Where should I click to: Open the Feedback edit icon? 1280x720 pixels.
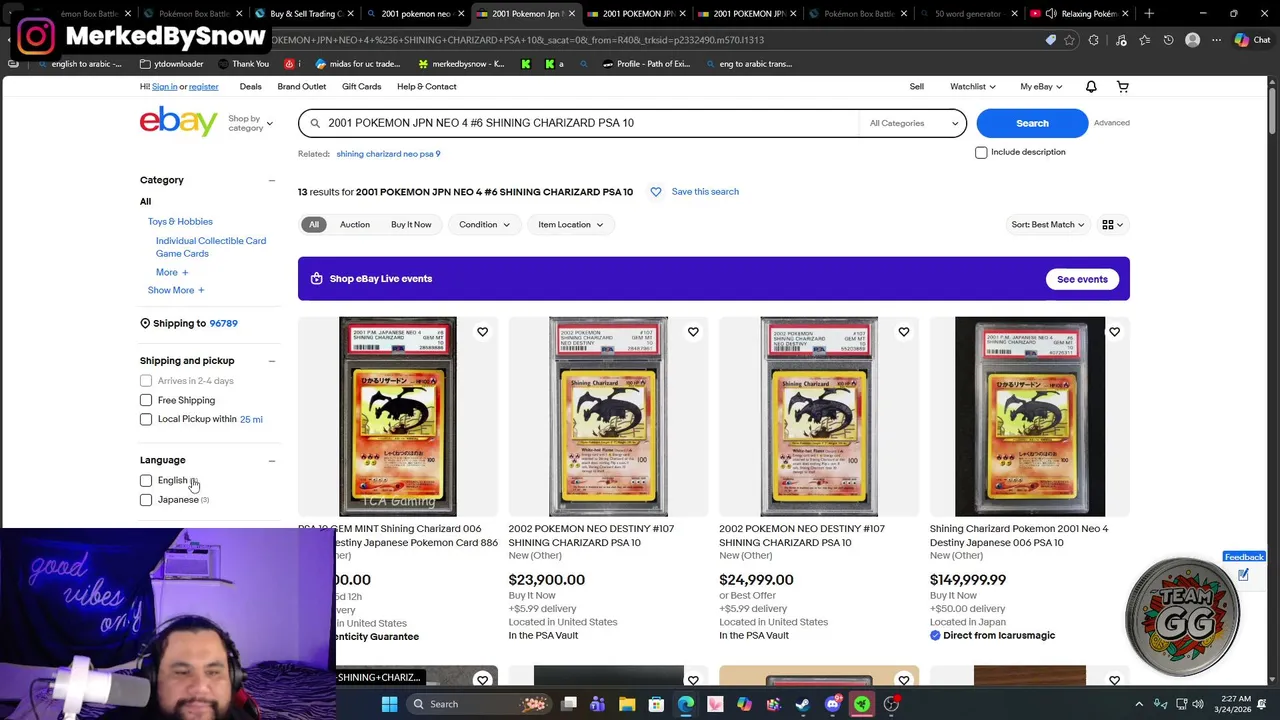click(x=1243, y=575)
